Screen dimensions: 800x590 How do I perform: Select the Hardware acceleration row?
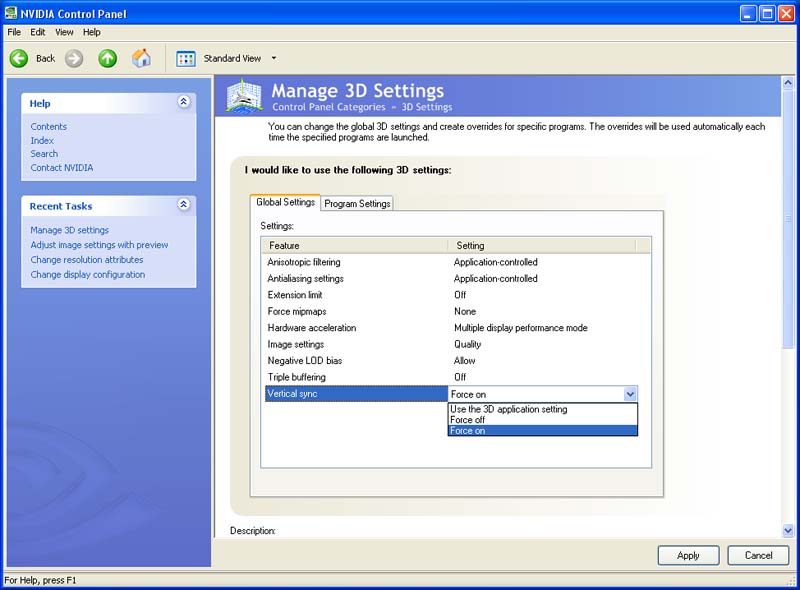[452, 328]
